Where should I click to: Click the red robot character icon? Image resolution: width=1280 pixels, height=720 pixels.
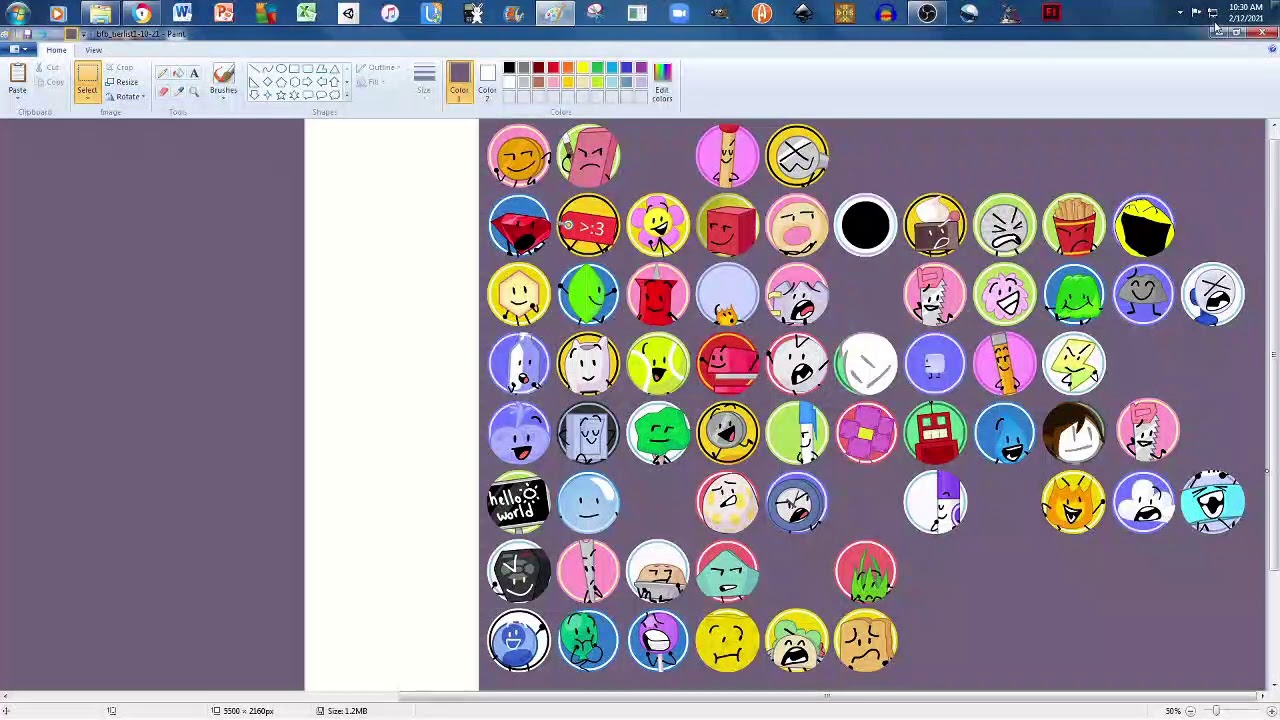(x=935, y=433)
